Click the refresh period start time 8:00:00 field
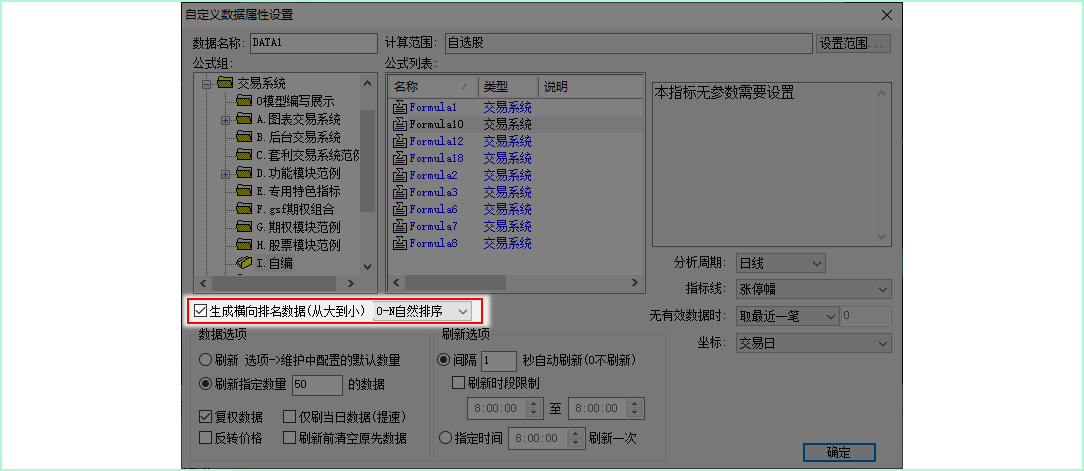Image resolution: width=1084 pixels, height=471 pixels. [x=506, y=408]
